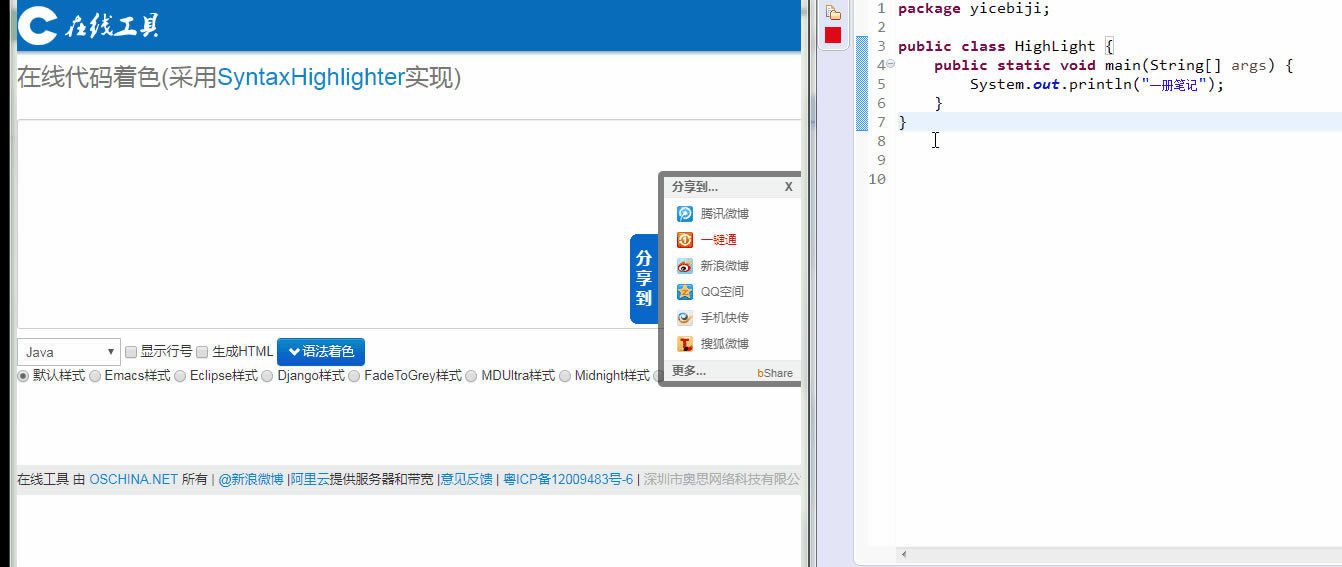Click the HighLight class name in the editor
1342x567 pixels.
point(1055,46)
